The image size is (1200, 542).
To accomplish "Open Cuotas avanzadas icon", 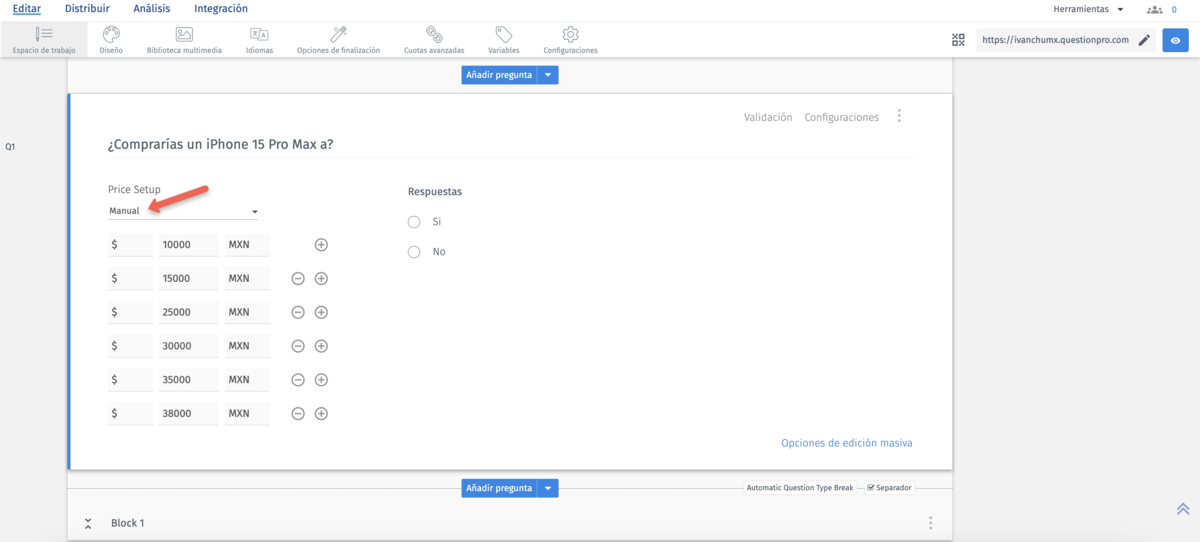I will pyautogui.click(x=434, y=35).
